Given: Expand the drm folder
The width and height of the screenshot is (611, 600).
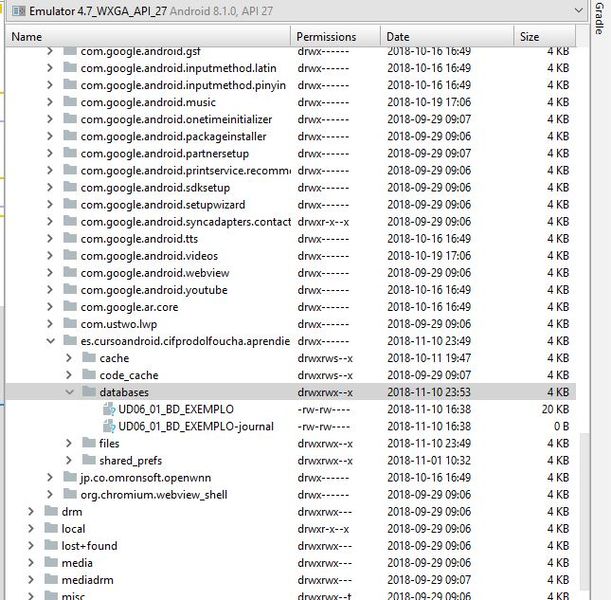Looking at the screenshot, I should (31, 512).
